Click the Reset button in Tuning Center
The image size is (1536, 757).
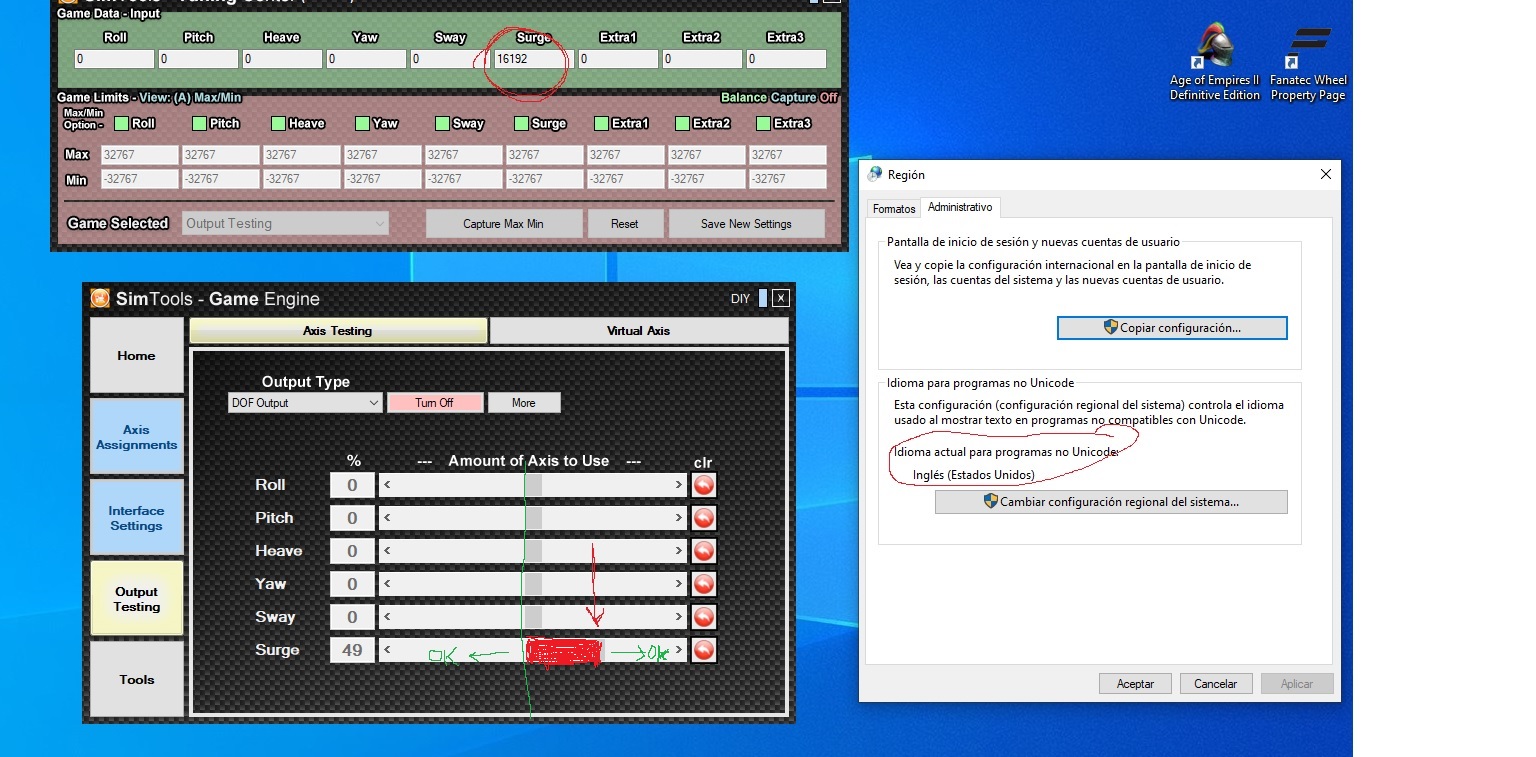coord(625,224)
